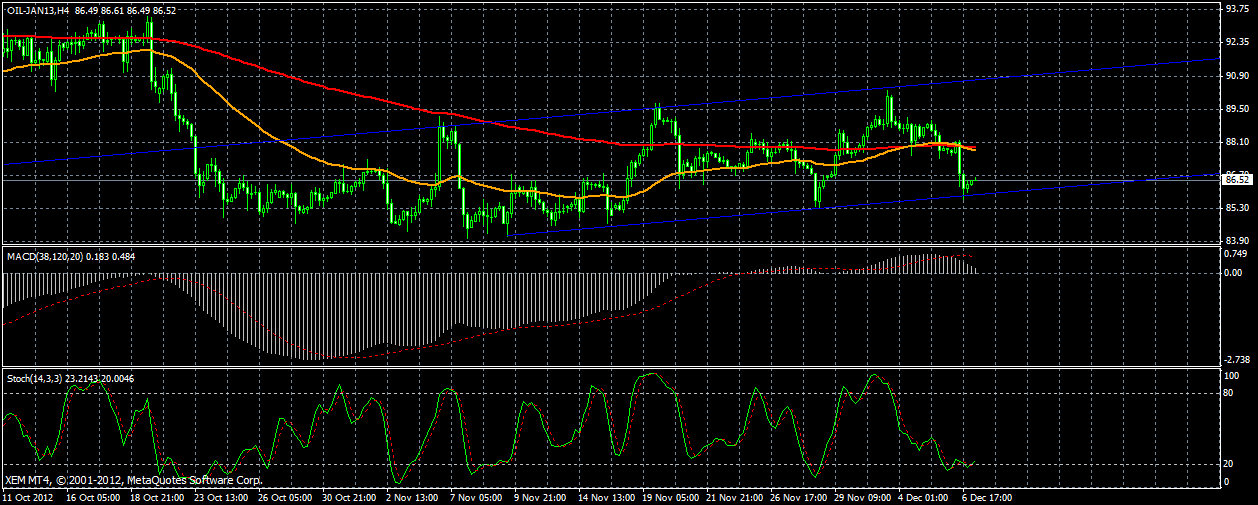Click the 100 level on Stochastic scale

(x=1232, y=375)
